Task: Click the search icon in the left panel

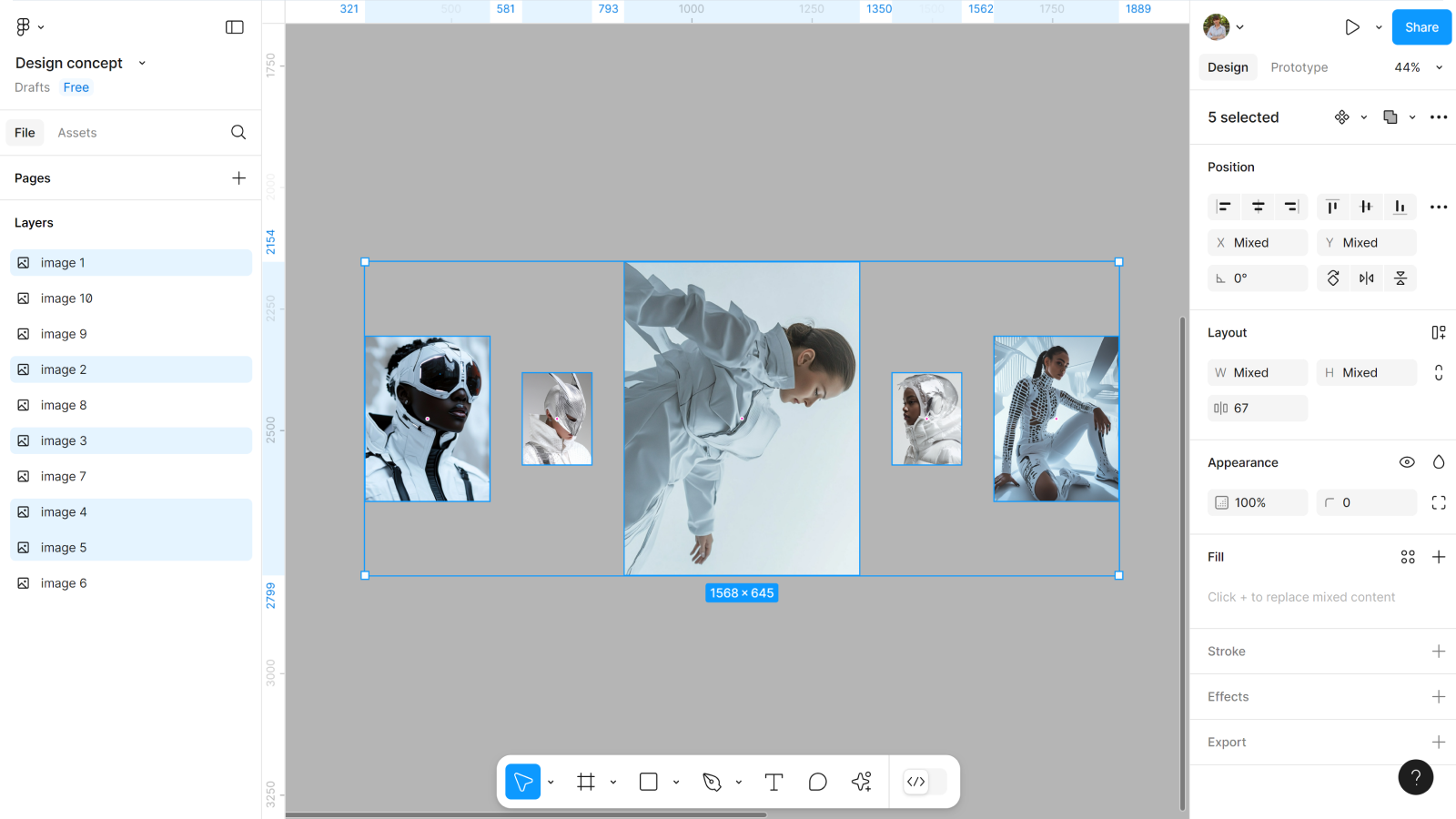Action: coord(238,133)
